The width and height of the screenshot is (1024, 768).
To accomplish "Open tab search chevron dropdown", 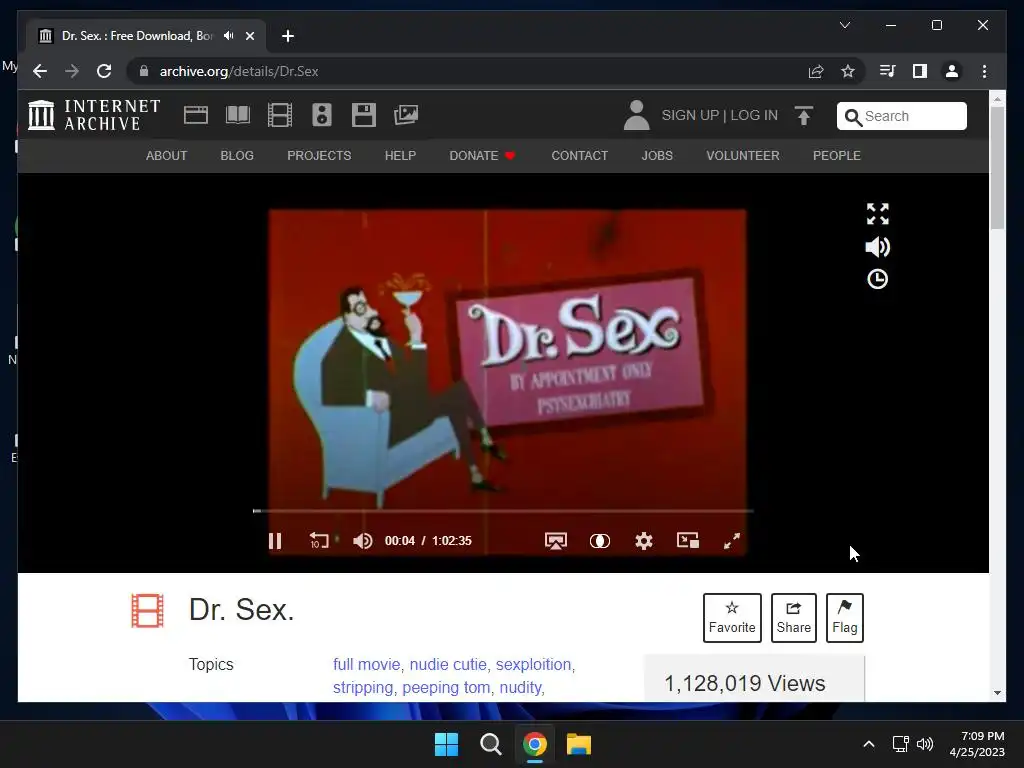I will [845, 25].
